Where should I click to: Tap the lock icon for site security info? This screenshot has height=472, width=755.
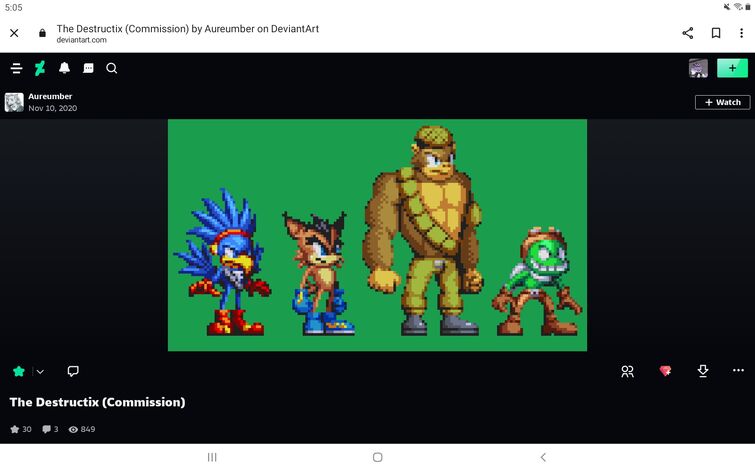click(x=42, y=33)
